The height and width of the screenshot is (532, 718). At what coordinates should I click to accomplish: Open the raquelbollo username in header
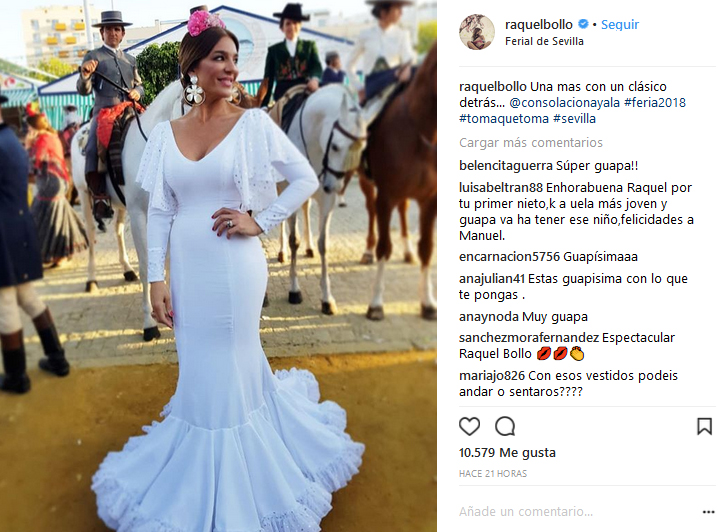click(538, 25)
